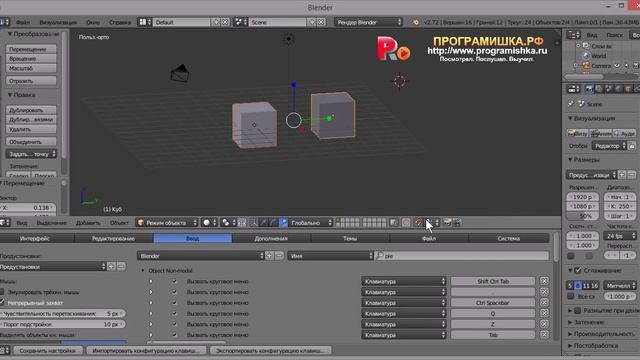Click Дублировать button in tool shelf
Screen dimensions: 640x360
point(31,110)
